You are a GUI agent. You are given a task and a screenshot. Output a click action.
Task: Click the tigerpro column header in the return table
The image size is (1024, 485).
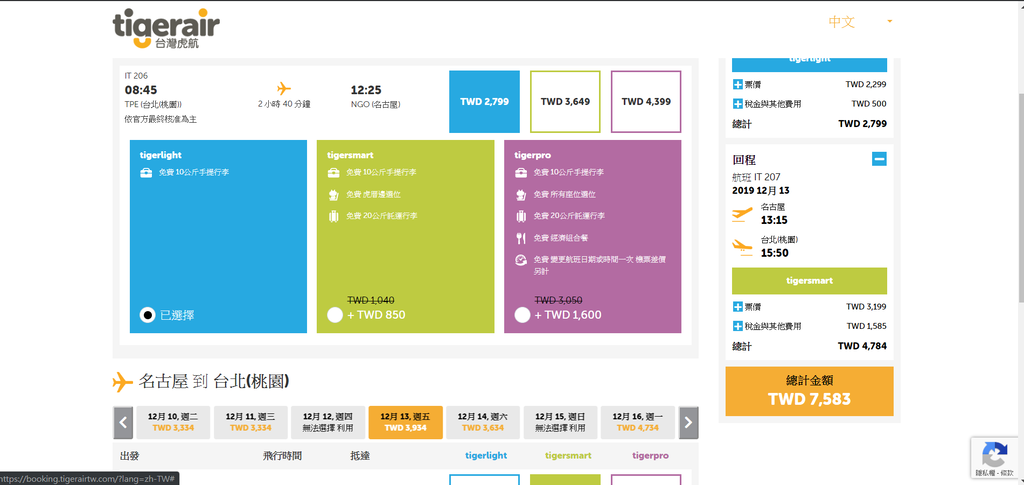[650, 456]
